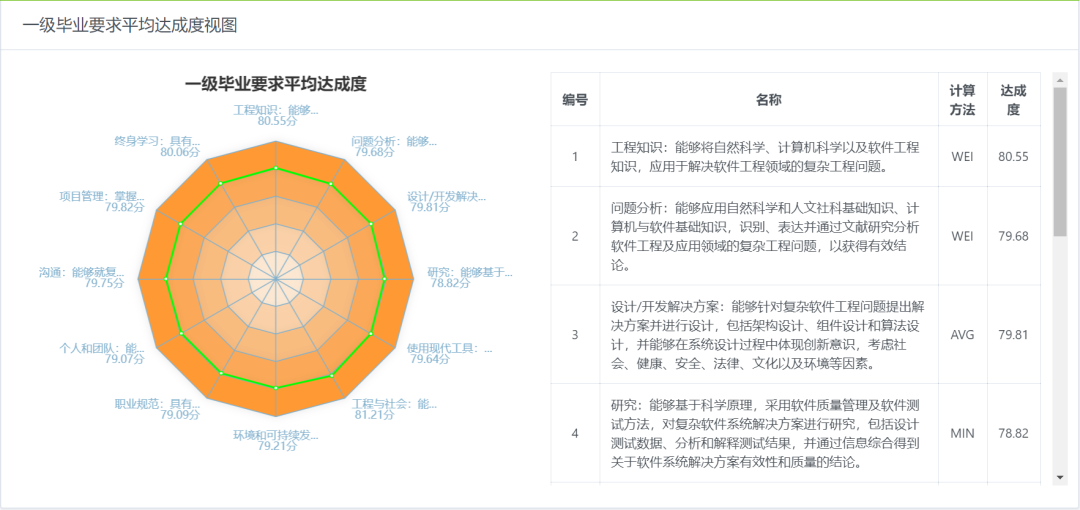
Task: Click the scrollbar up arrow of the table
Action: (1060, 80)
